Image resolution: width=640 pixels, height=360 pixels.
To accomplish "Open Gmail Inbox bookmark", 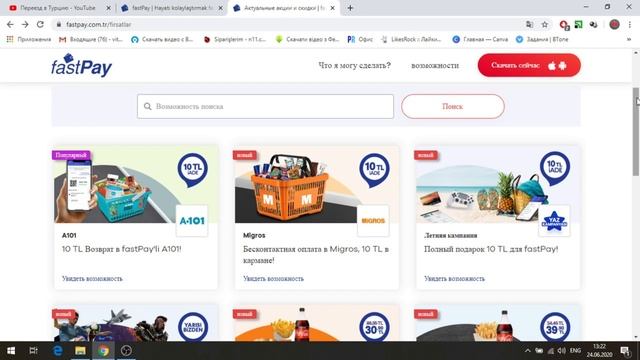I will 91,39.
